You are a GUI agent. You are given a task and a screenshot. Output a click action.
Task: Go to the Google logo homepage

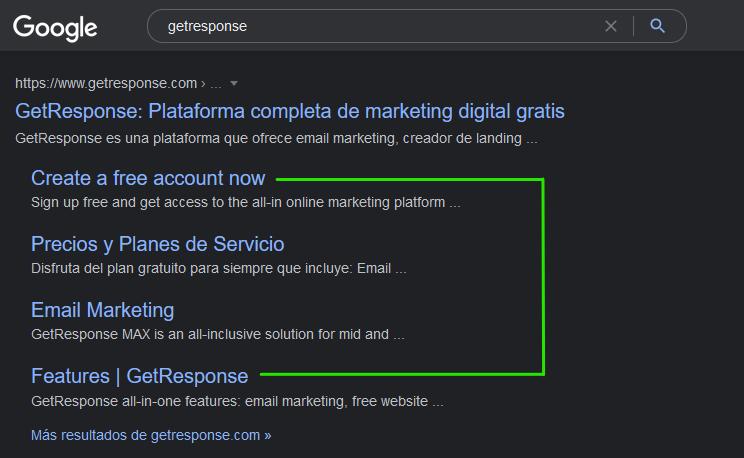(x=55, y=27)
